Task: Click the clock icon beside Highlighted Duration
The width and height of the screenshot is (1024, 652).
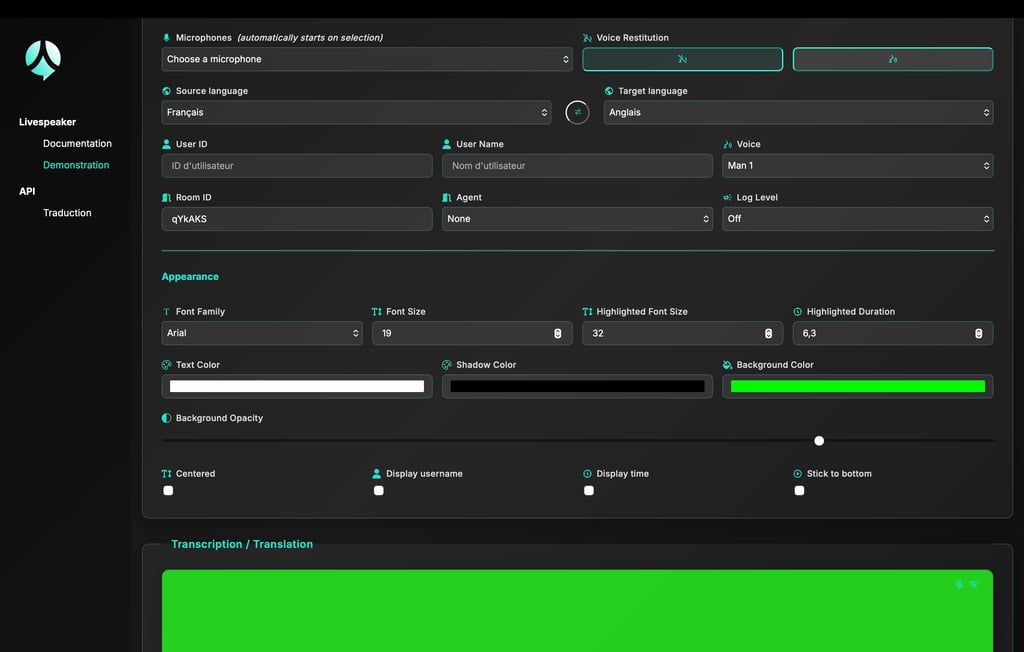Action: coord(797,312)
